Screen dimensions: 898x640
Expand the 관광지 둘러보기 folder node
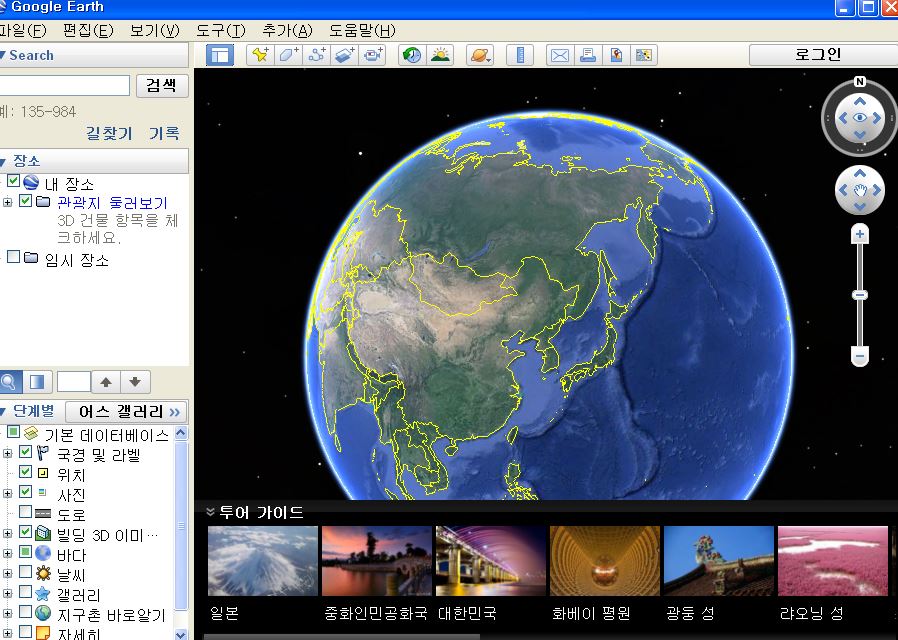click(7, 202)
